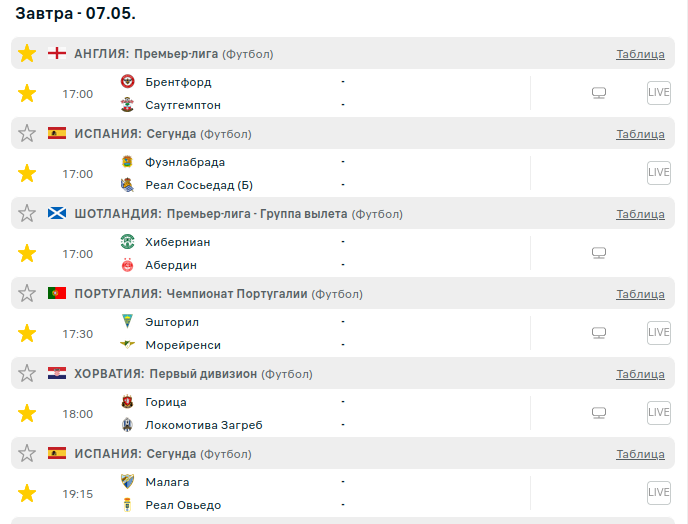This screenshot has width=688, height=524.
Task: Click the LIVE icon for Brentford match
Action: (x=658, y=93)
